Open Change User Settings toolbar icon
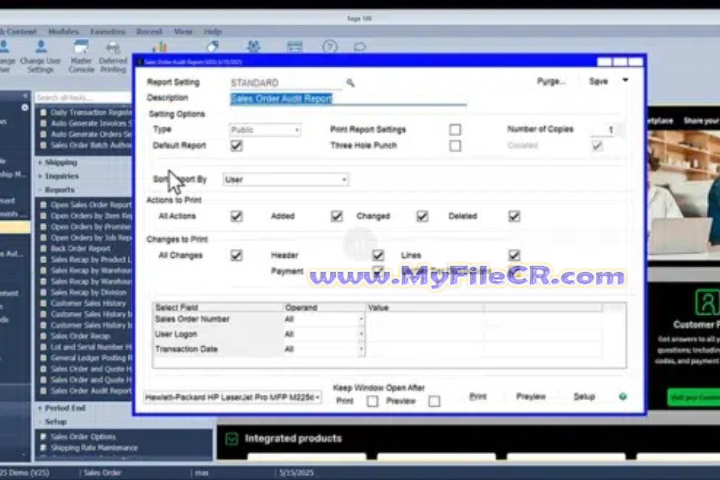720x480 pixels. point(40,56)
